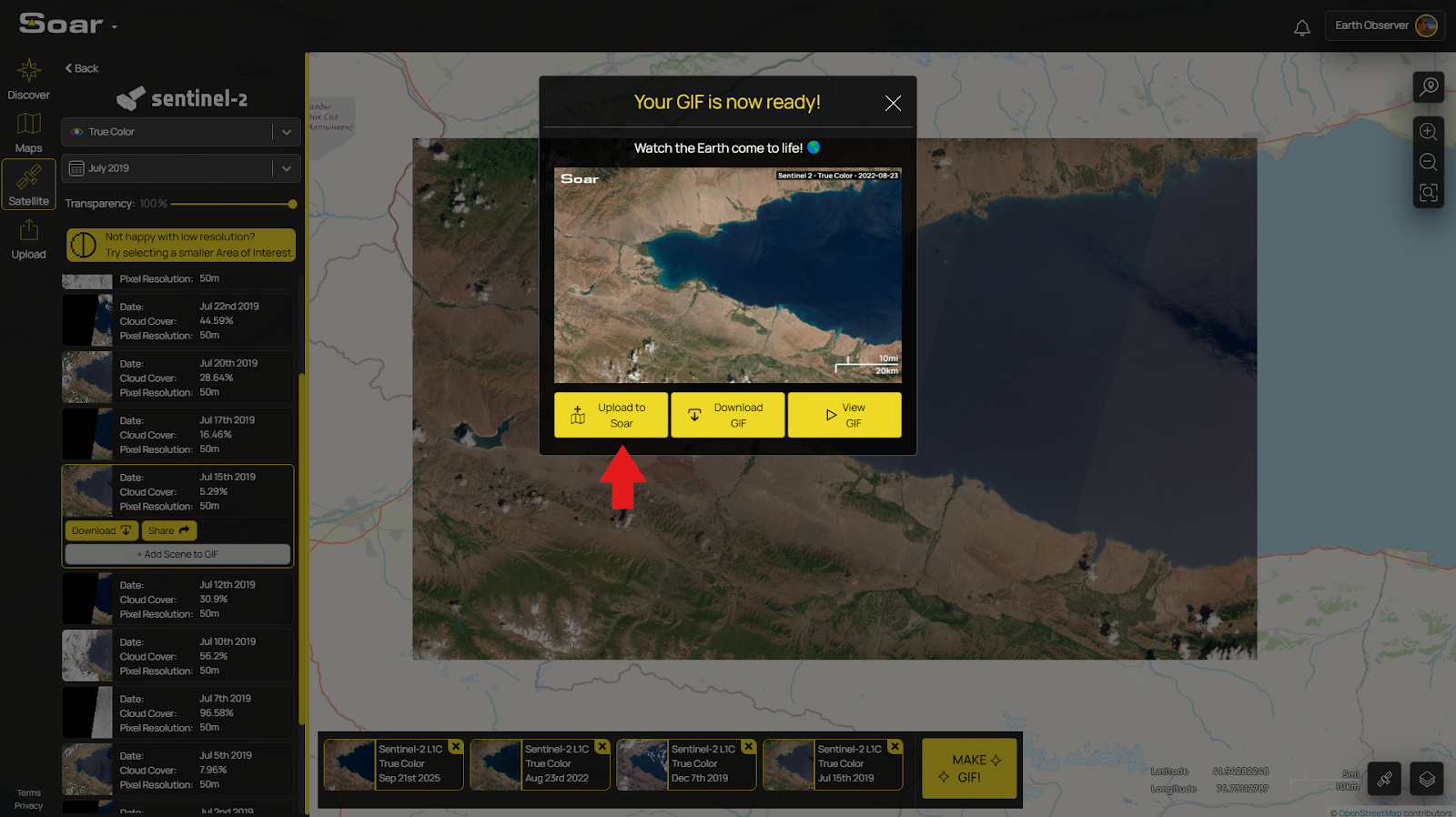Expand the Soar logo dropdown arrow
Viewport: 1456px width, 817px height.
point(115,27)
